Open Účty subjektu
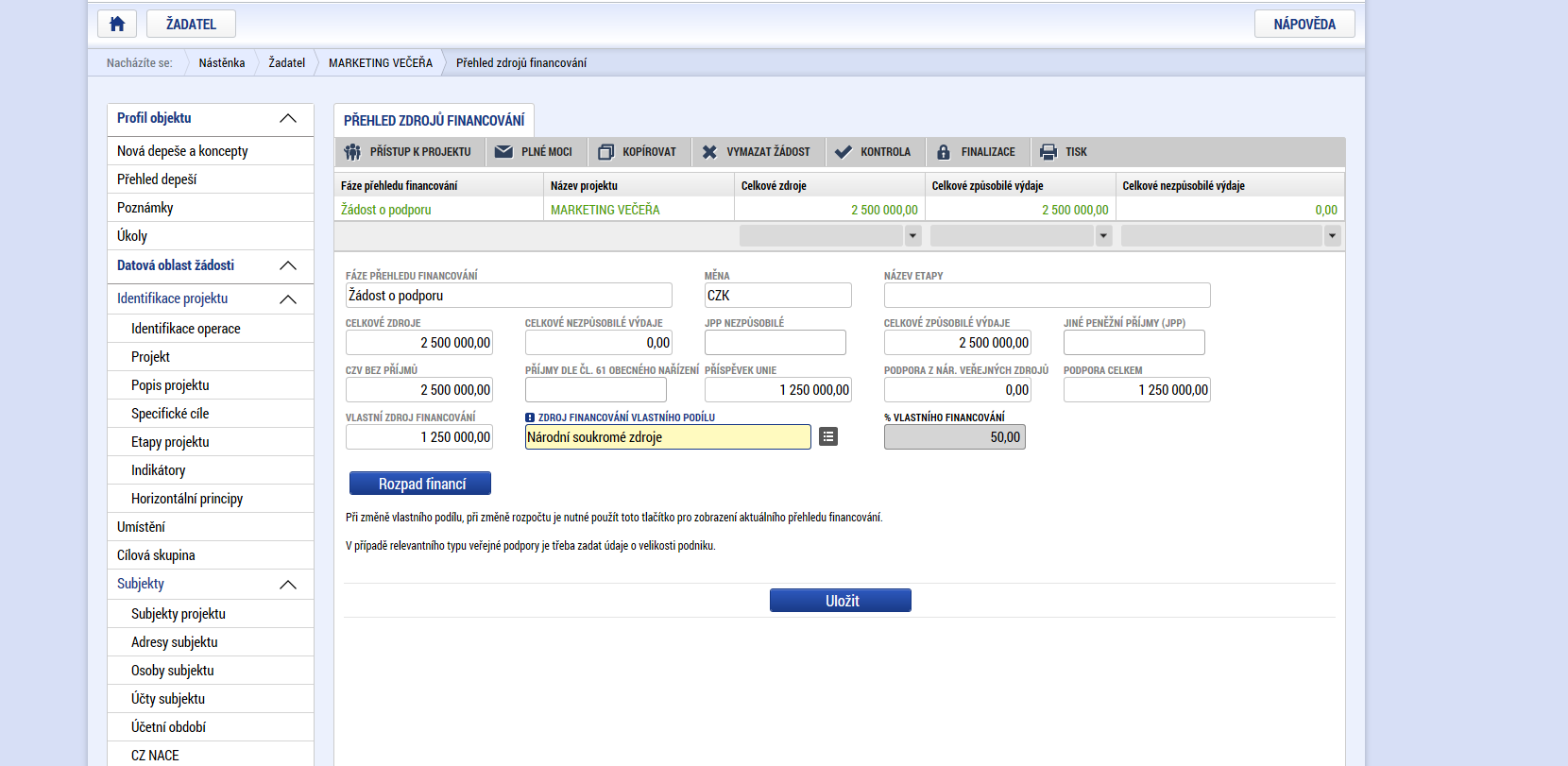This screenshot has width=1568, height=766. click(211, 699)
